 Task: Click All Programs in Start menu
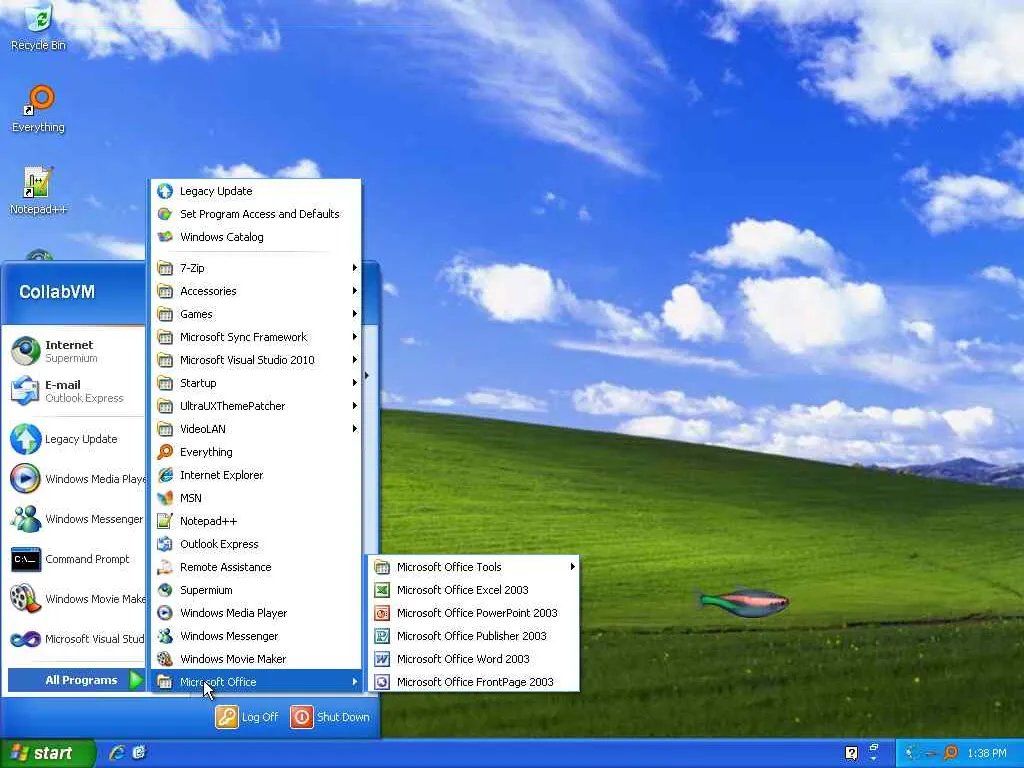(x=76, y=680)
